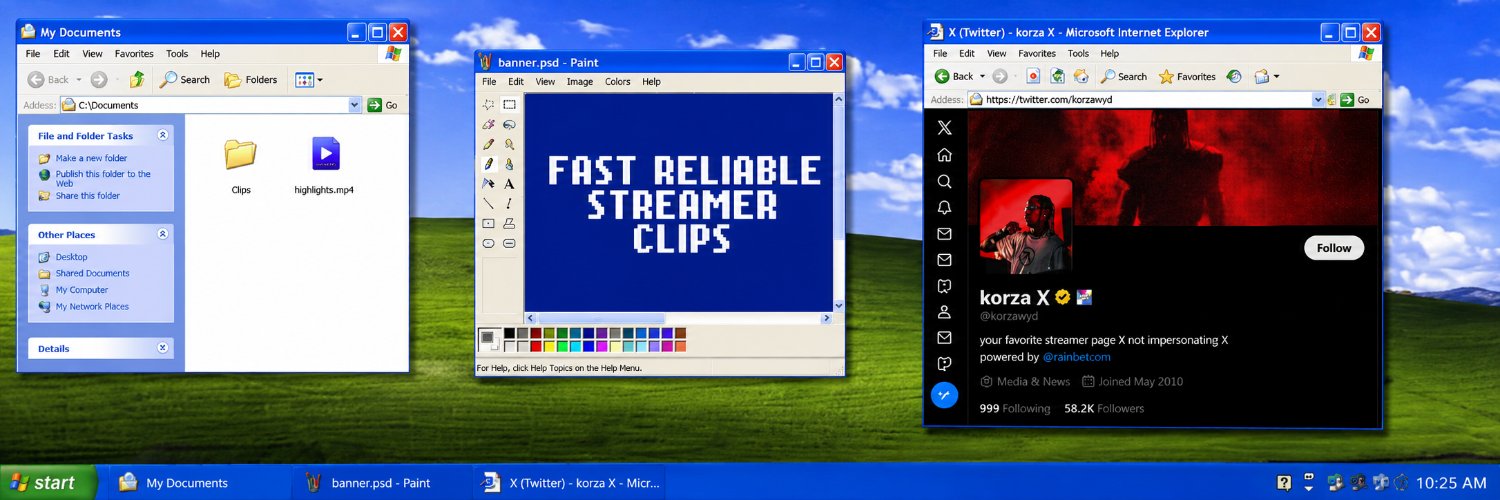Screen dimensions: 1500x500
Task: Pick the black color swatch in Paint palette
Action: tap(510, 333)
